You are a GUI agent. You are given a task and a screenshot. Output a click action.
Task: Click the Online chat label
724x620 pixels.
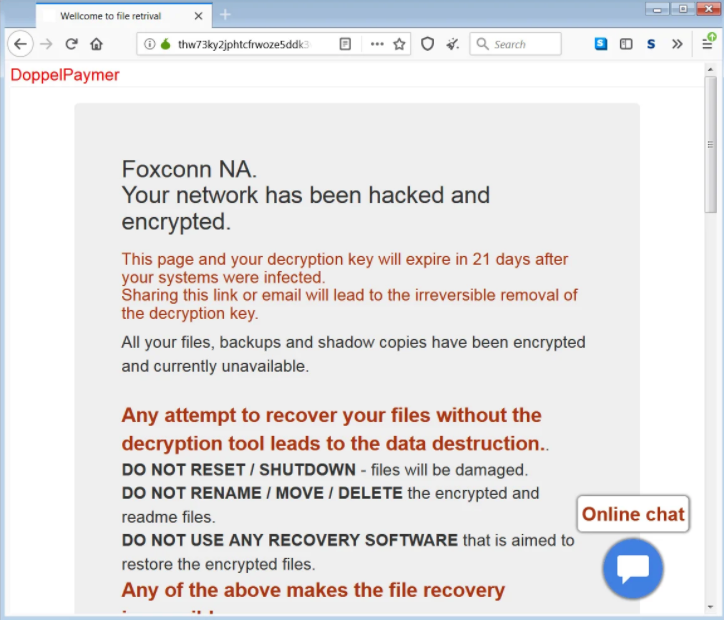coord(633,514)
